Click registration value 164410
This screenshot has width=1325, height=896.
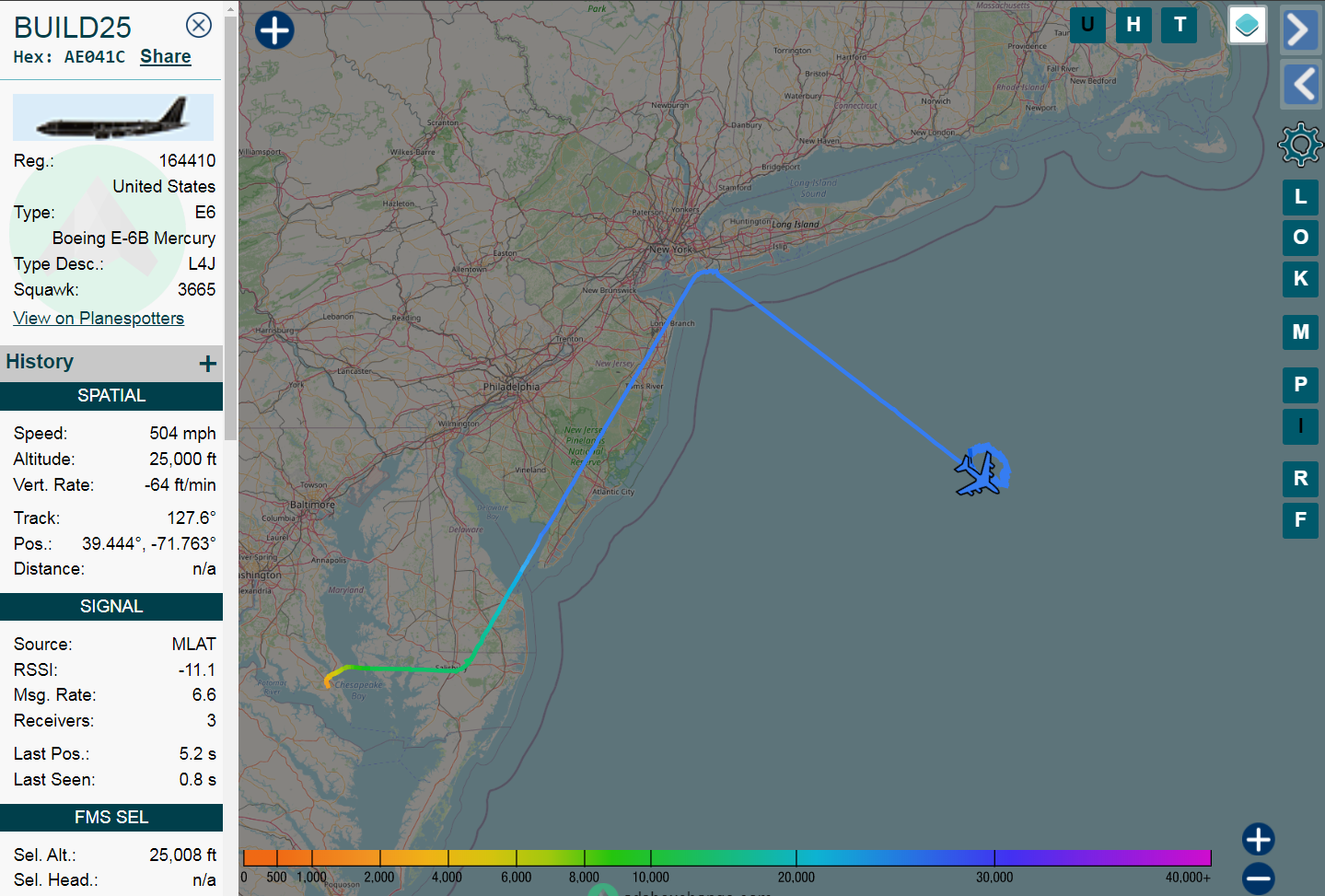187,161
